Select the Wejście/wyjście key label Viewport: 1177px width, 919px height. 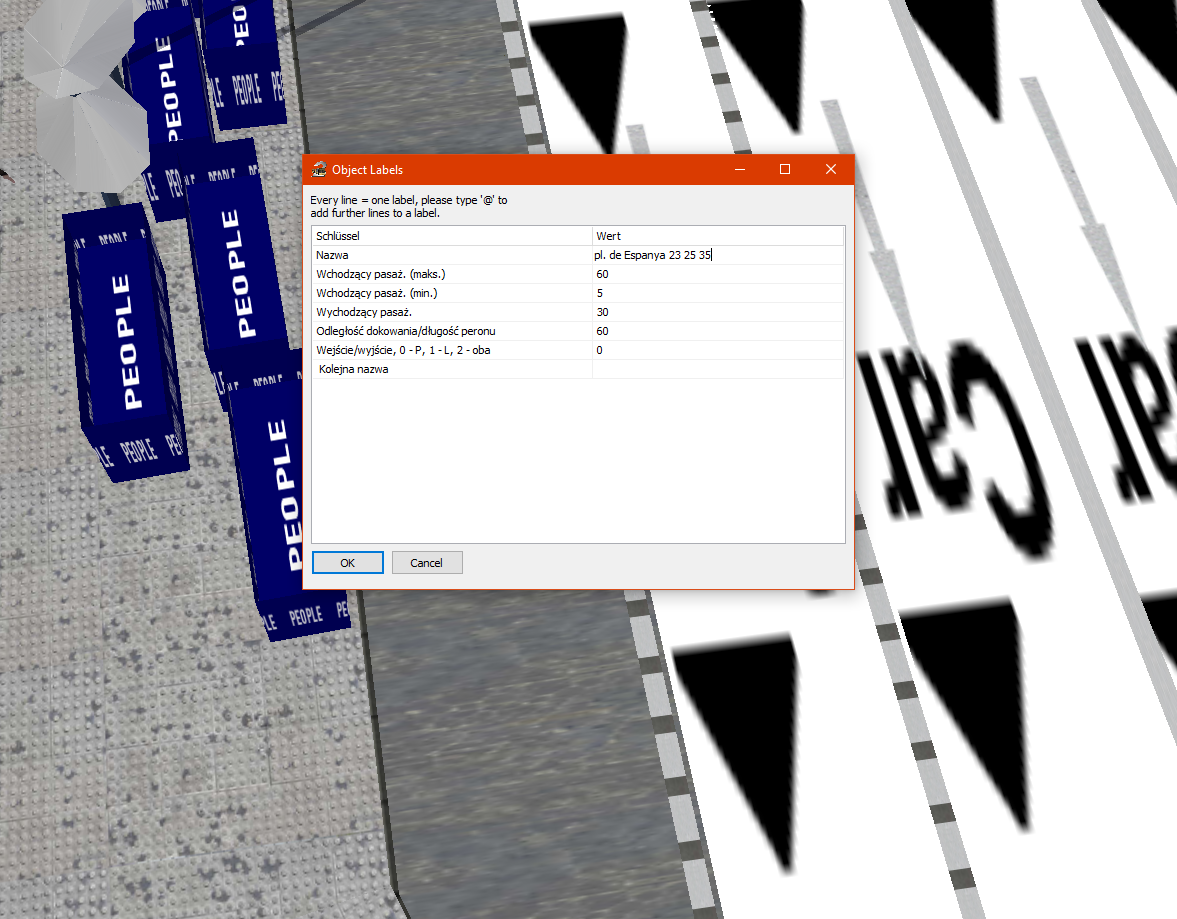[403, 350]
